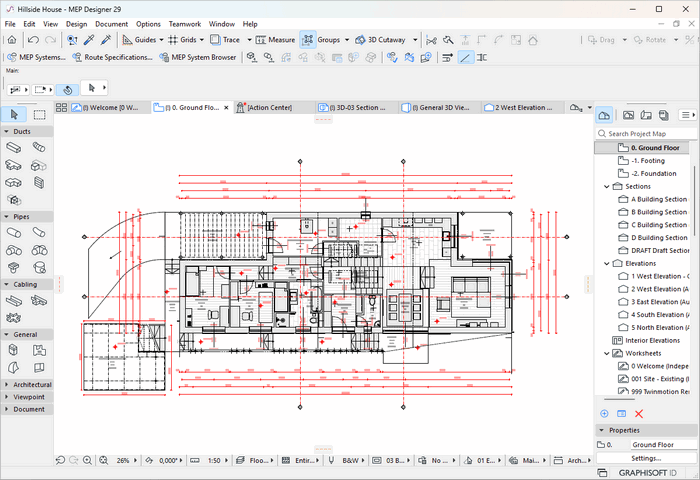The height and width of the screenshot is (480, 700).
Task: Collapse the Sections folder in Project Map
Action: click(x=607, y=186)
